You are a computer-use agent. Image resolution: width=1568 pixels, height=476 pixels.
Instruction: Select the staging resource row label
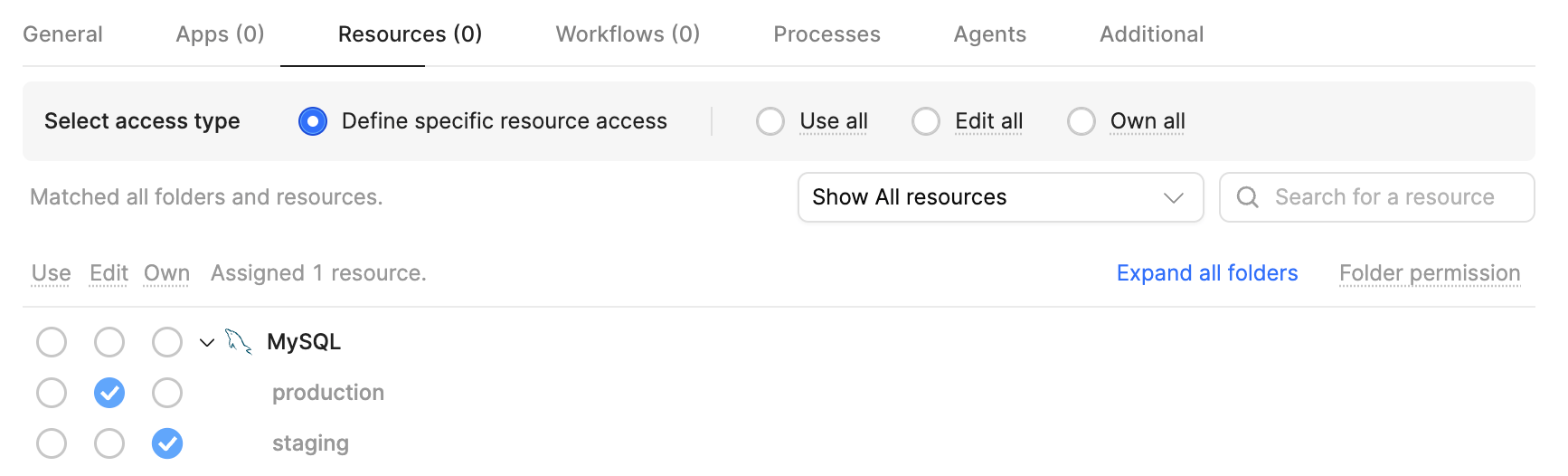[x=310, y=443]
